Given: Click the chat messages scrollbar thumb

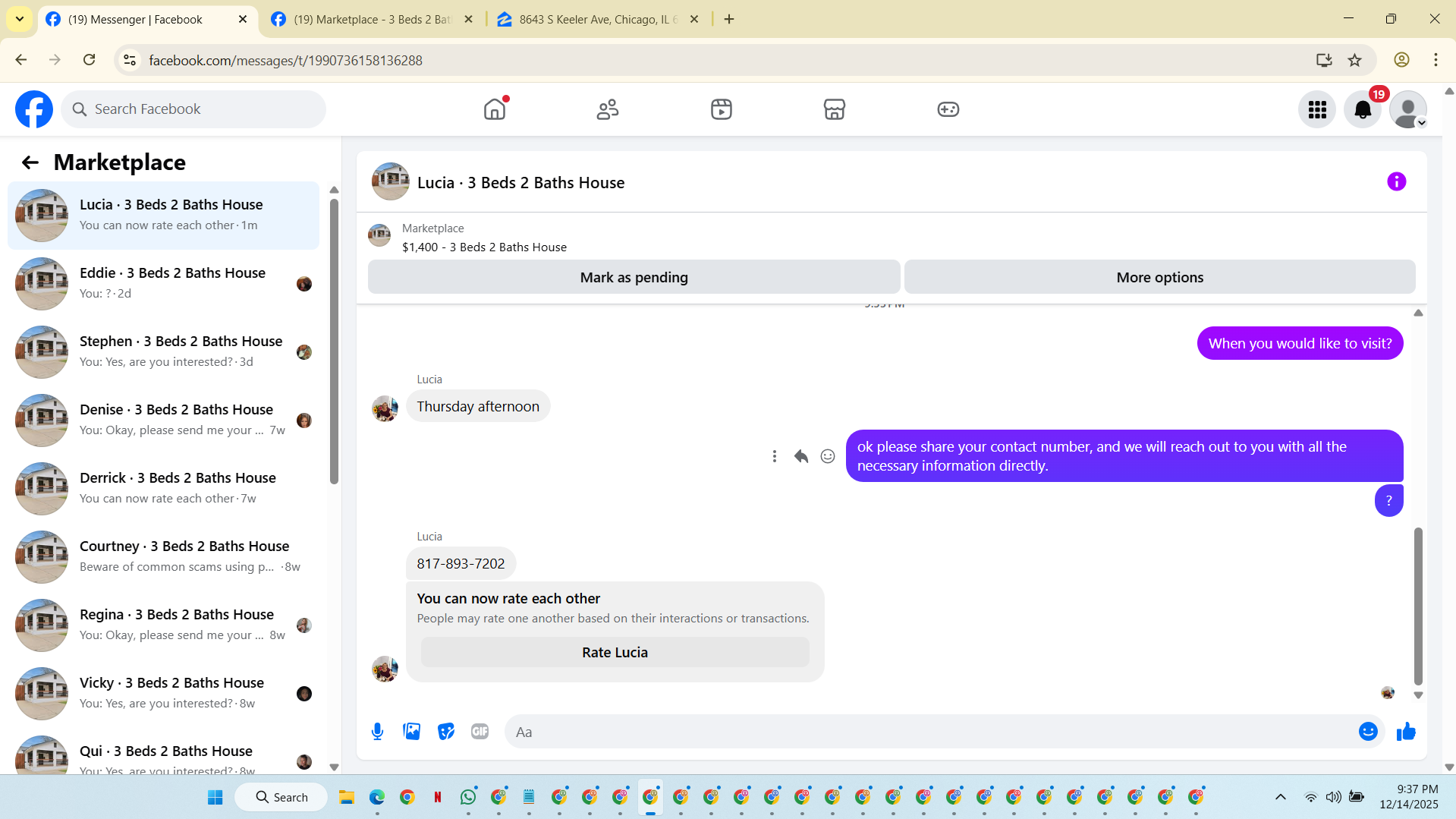Looking at the screenshot, I should [1418, 606].
